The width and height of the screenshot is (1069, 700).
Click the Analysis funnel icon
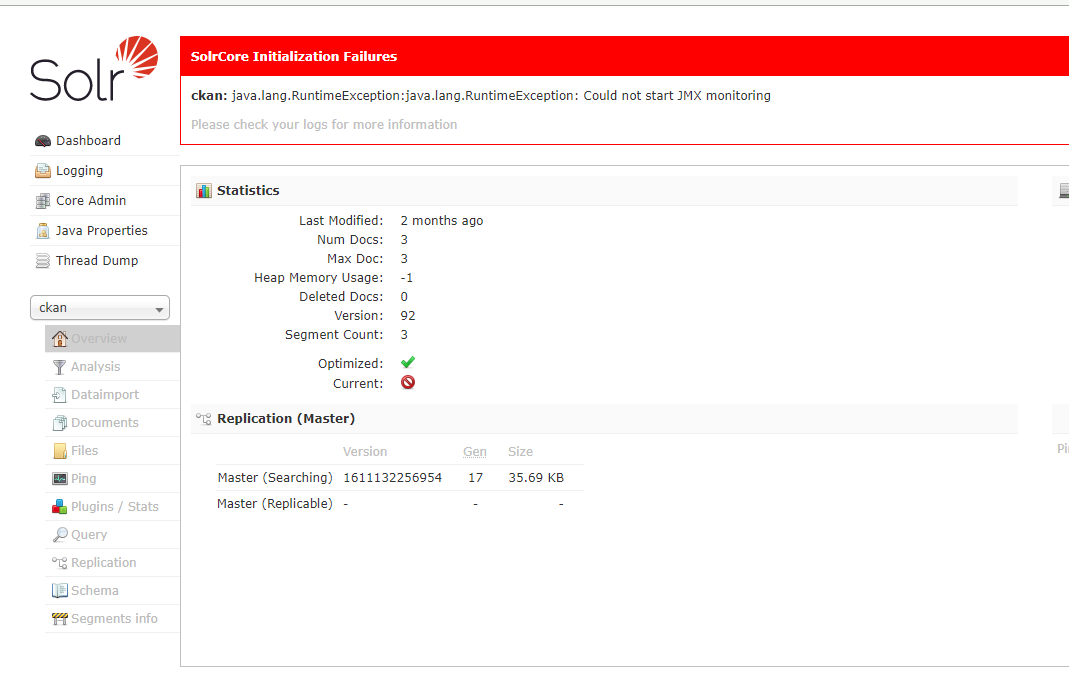60,367
